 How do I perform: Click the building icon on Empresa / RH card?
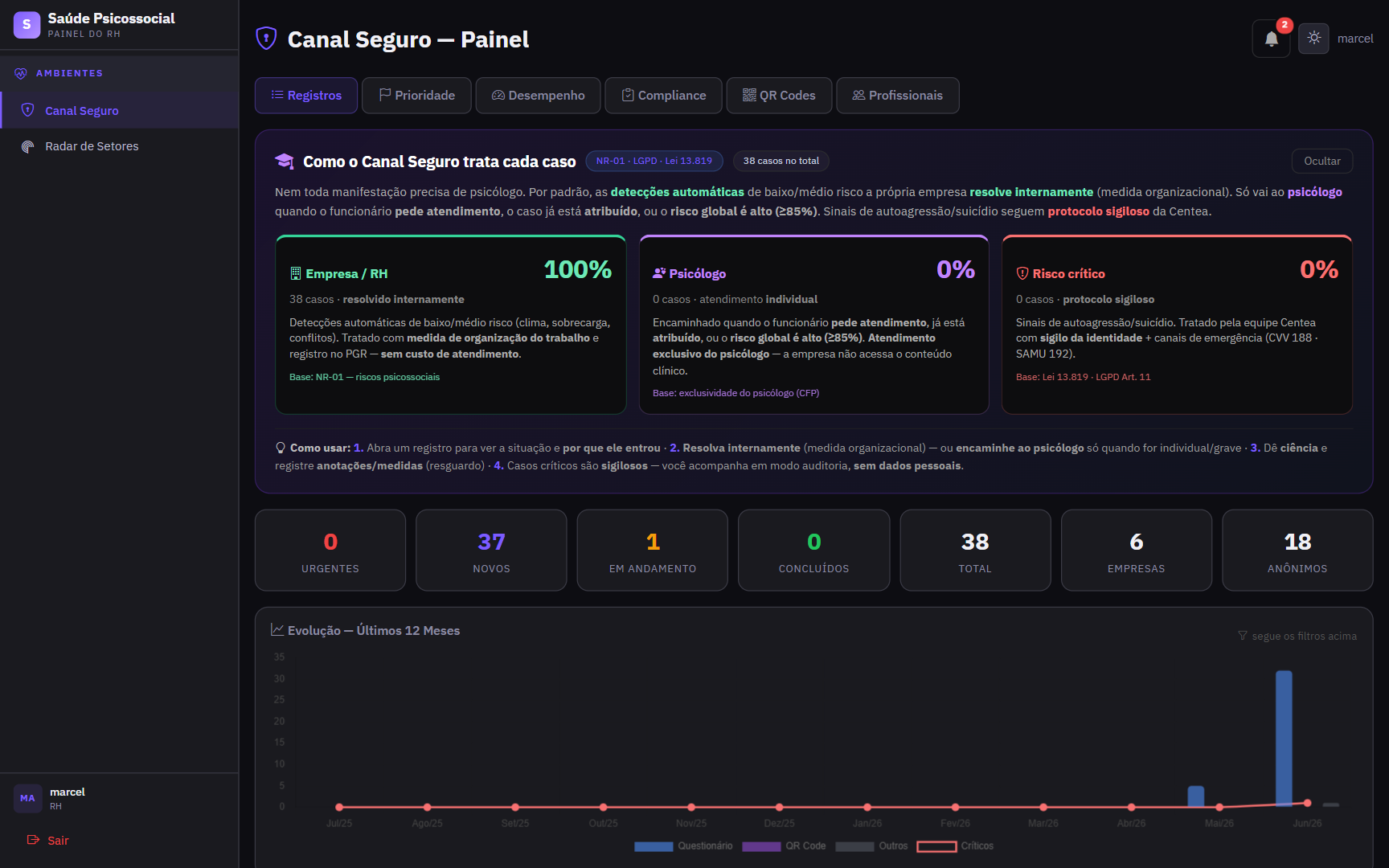[x=295, y=273]
